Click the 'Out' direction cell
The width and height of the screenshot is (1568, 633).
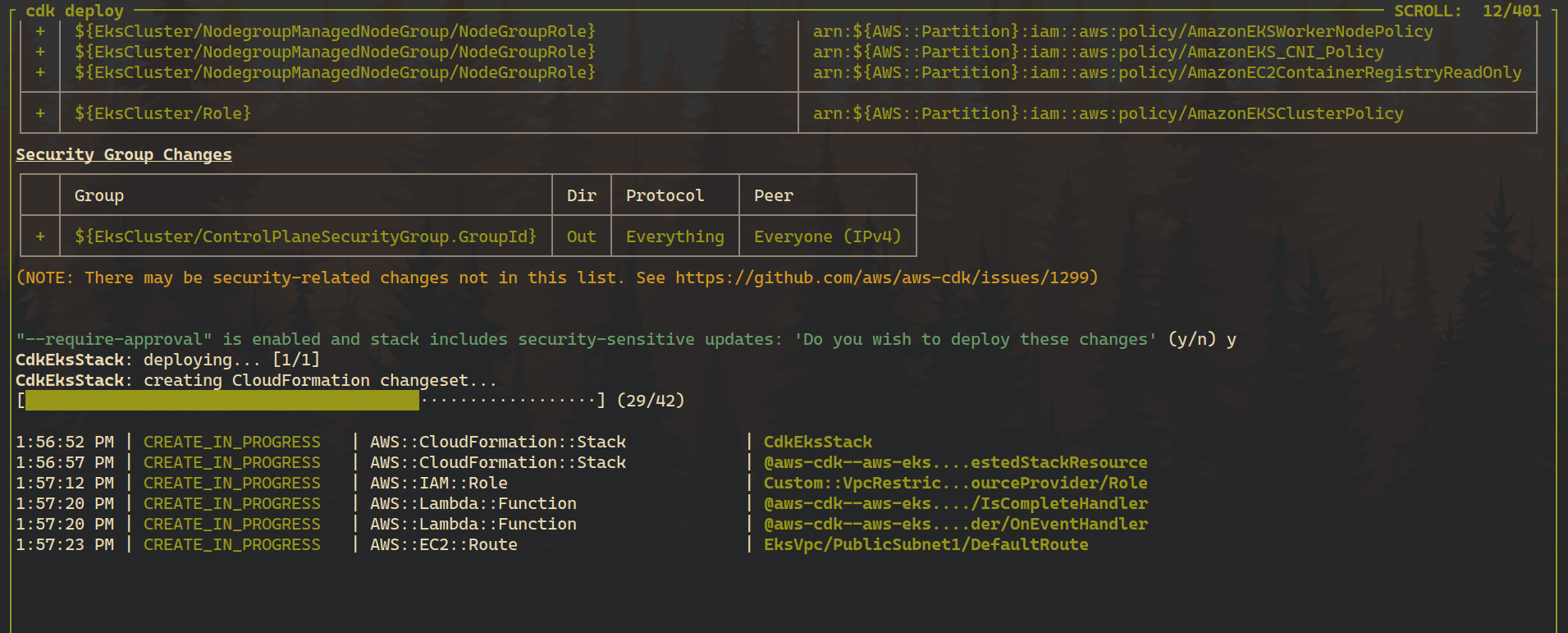pos(582,236)
